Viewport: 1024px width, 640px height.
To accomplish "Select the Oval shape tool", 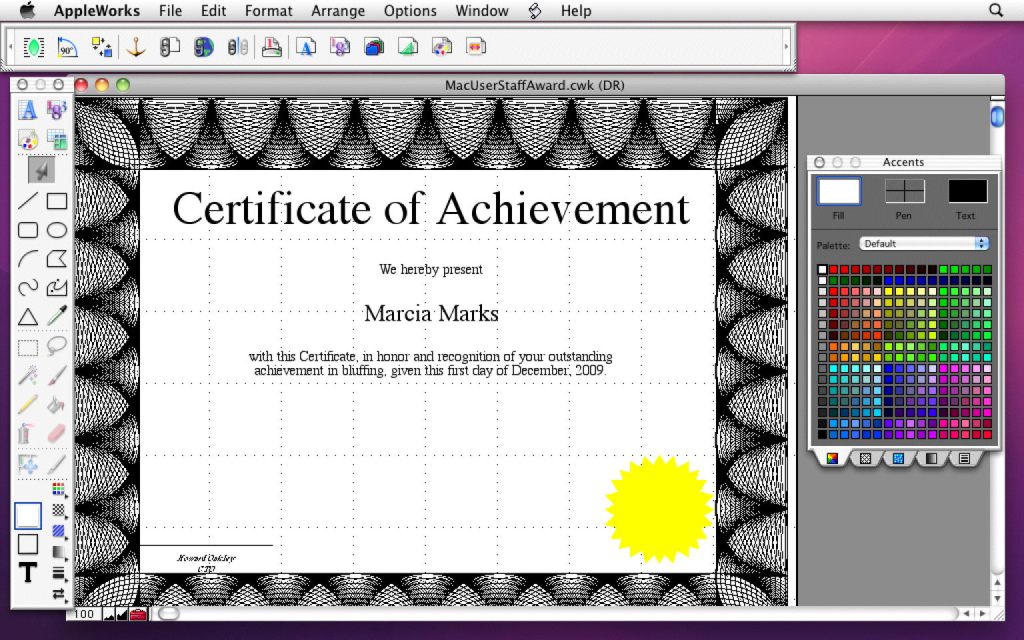I will pyautogui.click(x=57, y=230).
